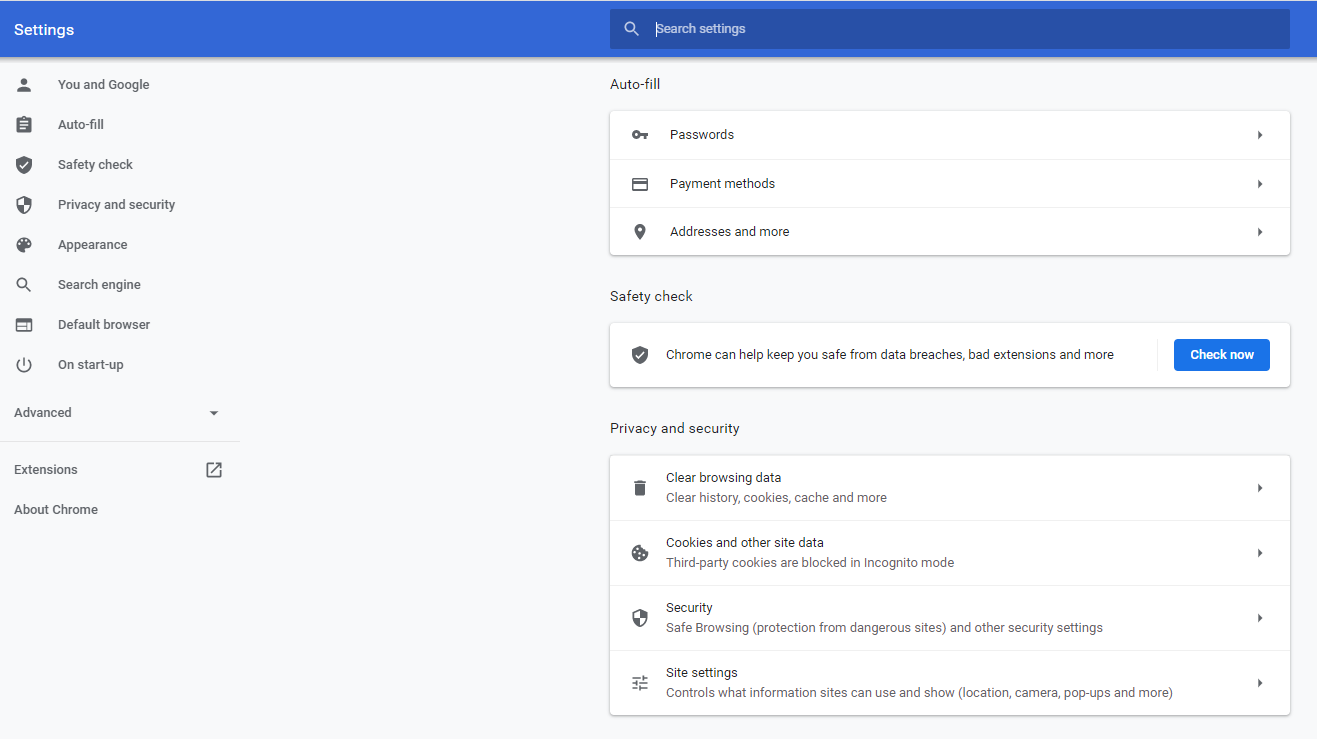This screenshot has width=1317, height=739.
Task: Open the Extensions link in sidebar
Action: tap(46, 470)
